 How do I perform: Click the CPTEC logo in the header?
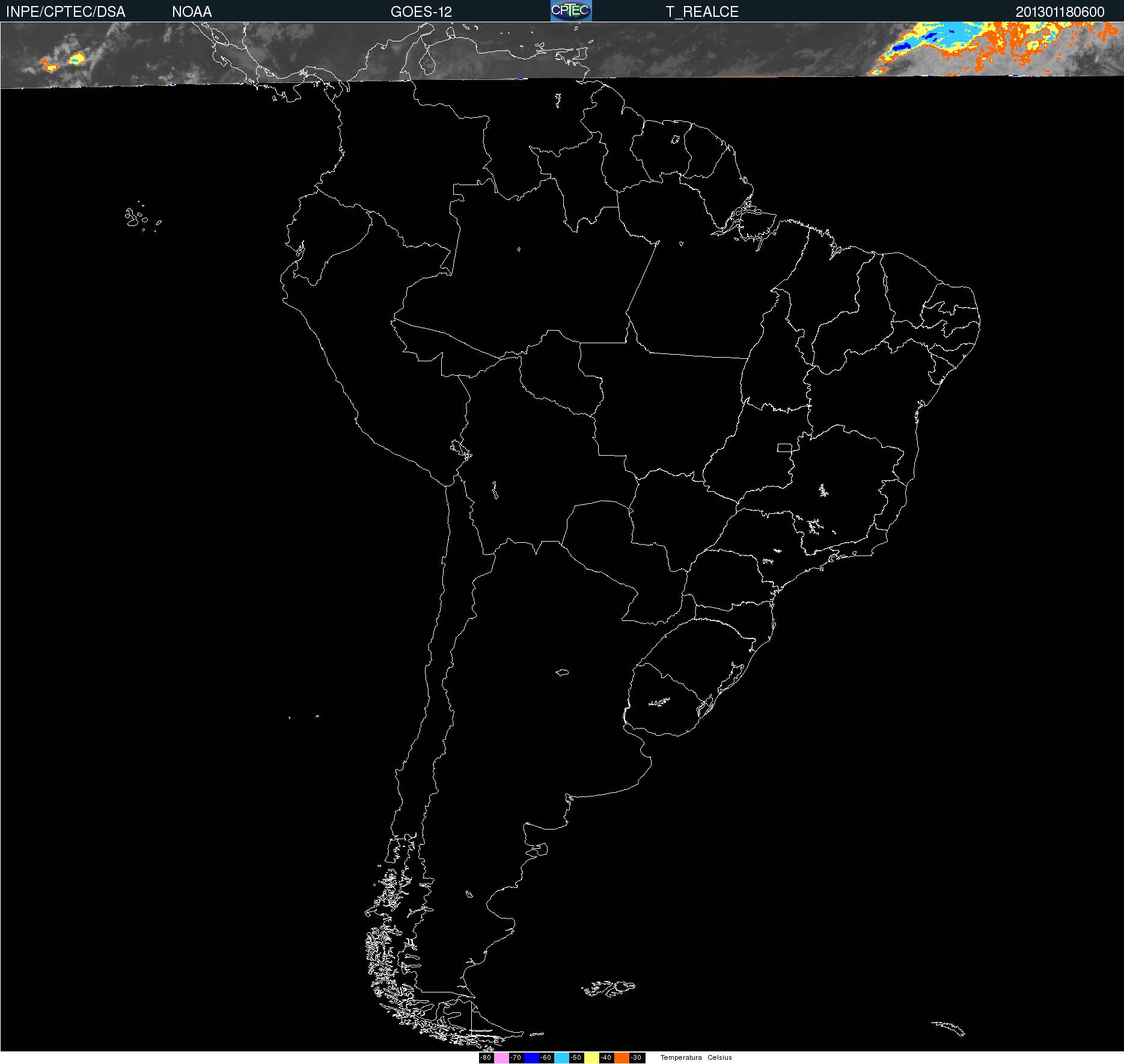pos(571,11)
